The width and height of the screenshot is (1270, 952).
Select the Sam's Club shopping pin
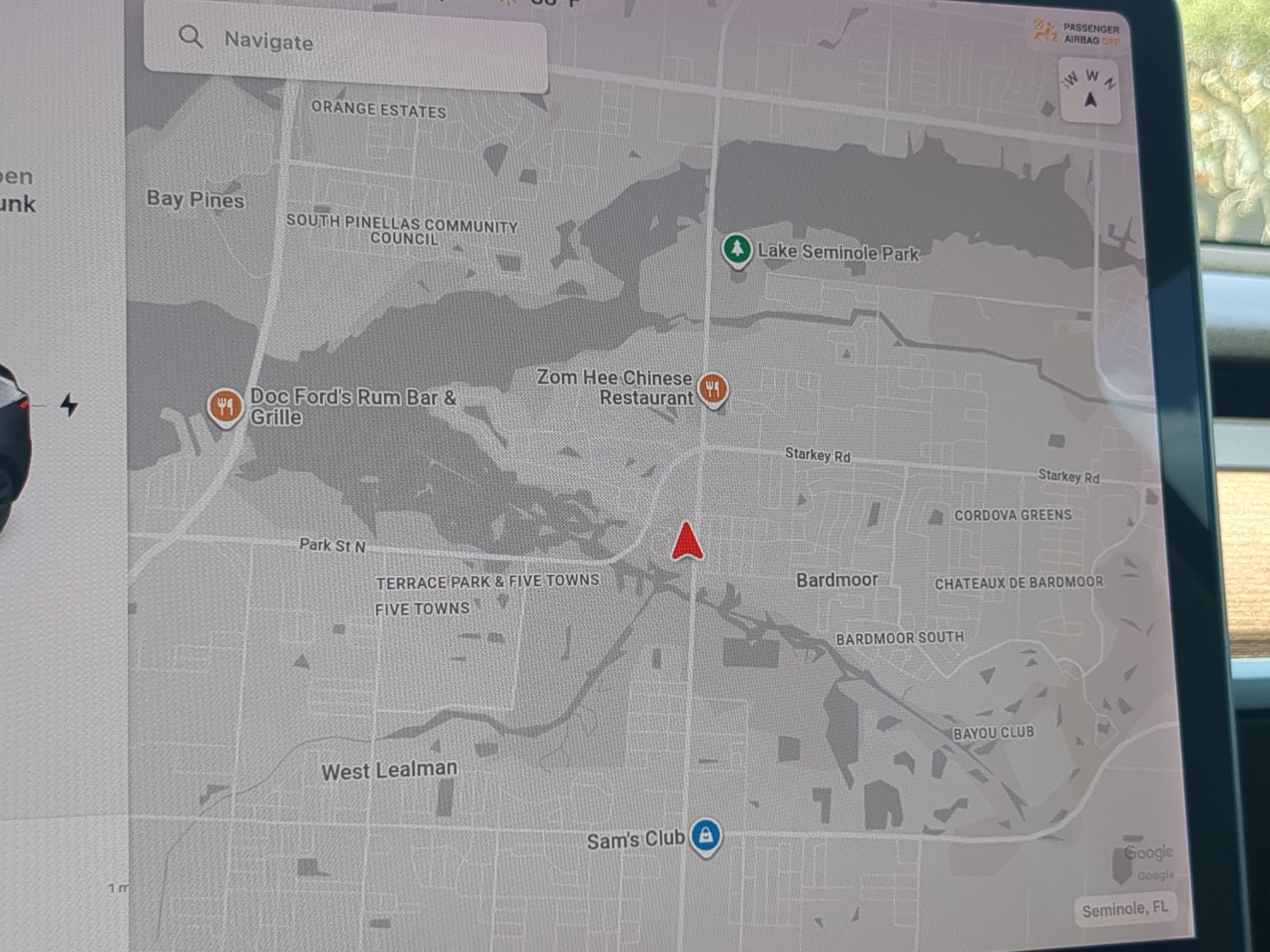point(706,835)
